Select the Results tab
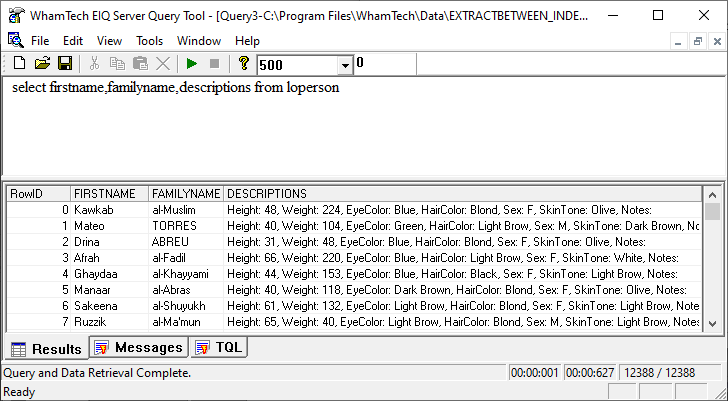Viewport: 728px width, 401px height. [46, 348]
